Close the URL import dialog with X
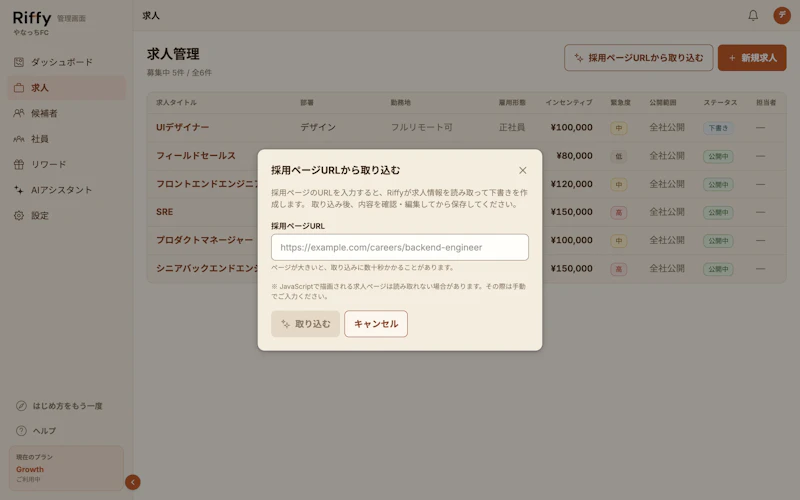This screenshot has height=500, width=800. point(522,170)
